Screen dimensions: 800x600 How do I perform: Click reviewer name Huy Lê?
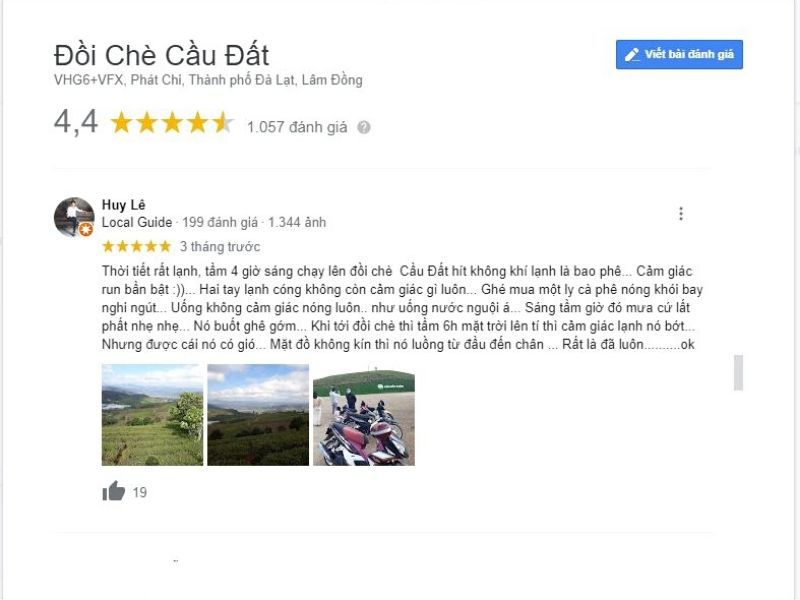pos(123,205)
